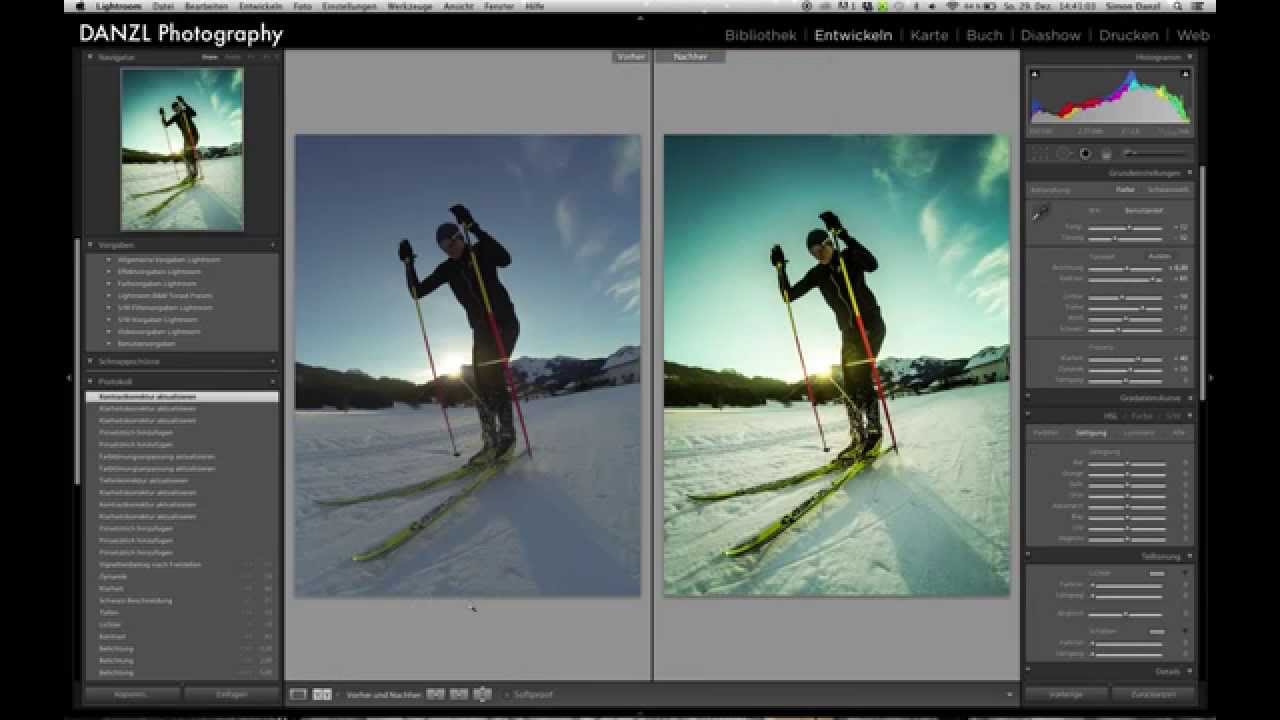Open the Diashow module
The height and width of the screenshot is (720, 1280).
[x=1050, y=35]
